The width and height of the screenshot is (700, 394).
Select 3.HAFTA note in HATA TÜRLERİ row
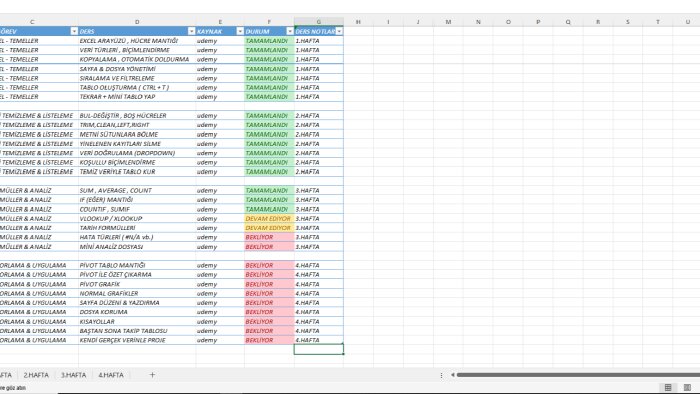point(319,237)
